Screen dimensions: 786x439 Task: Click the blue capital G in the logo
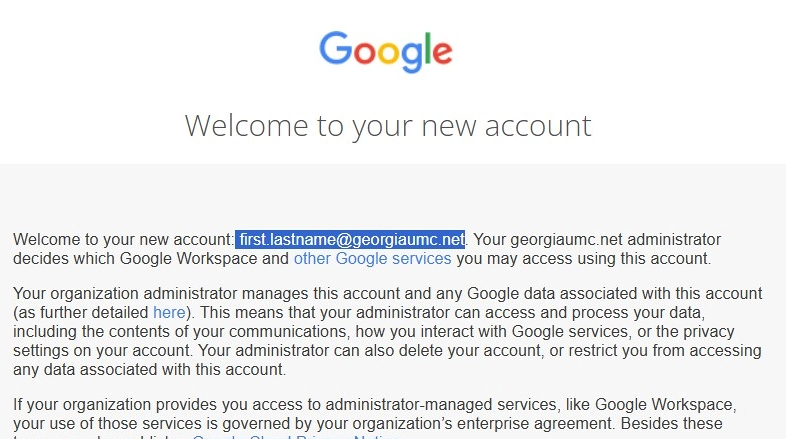tap(335, 48)
